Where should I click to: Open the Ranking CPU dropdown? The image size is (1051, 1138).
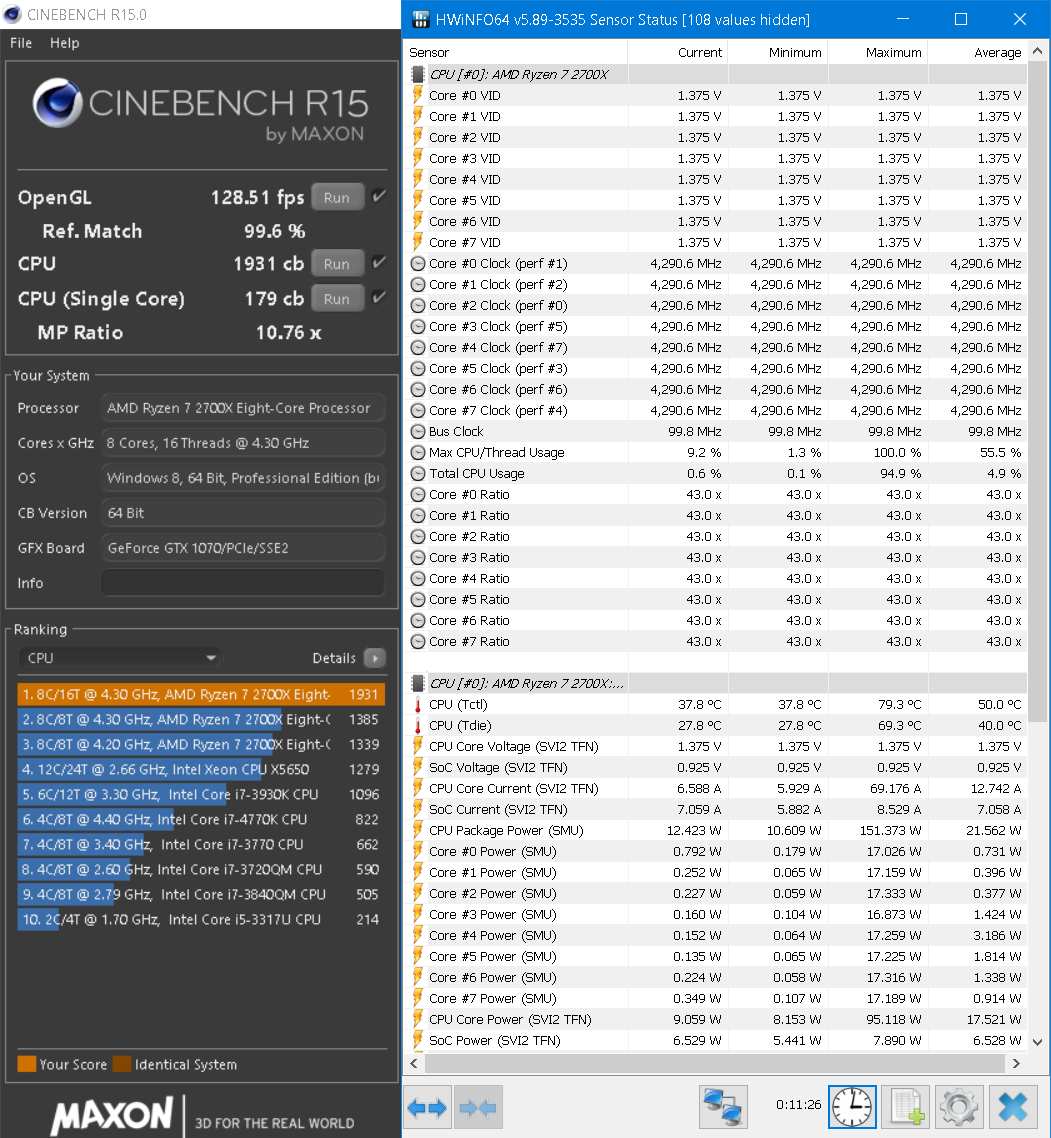coord(120,658)
